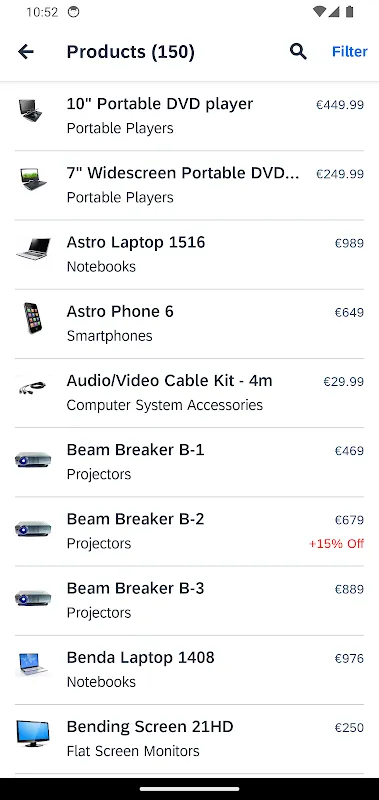Tap the Beam Breaker B-3 projector image
The image size is (379, 800).
33,597
